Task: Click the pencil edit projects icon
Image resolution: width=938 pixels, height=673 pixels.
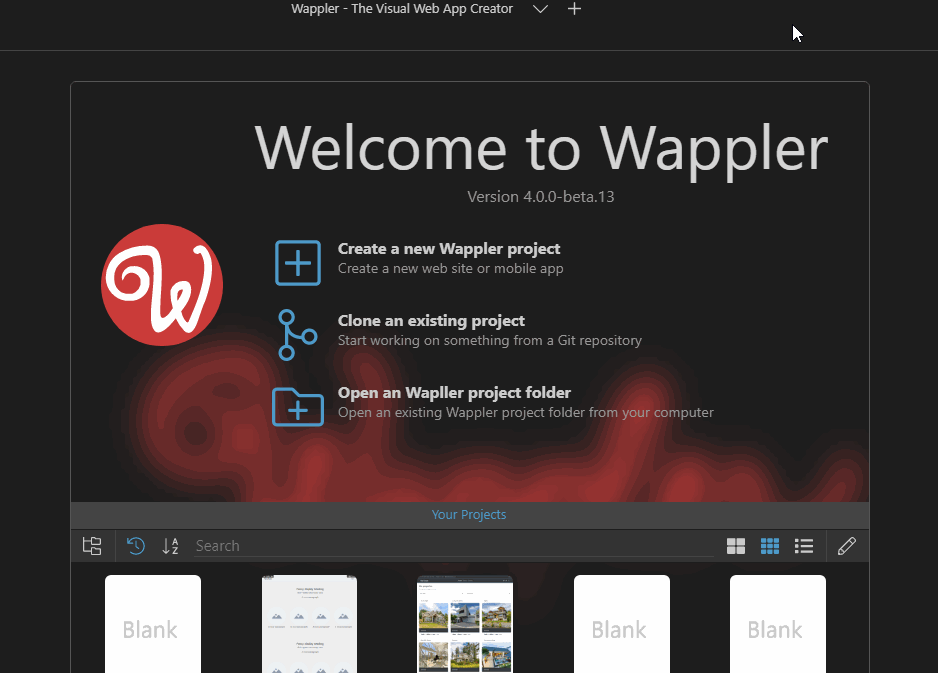Action: click(x=847, y=546)
